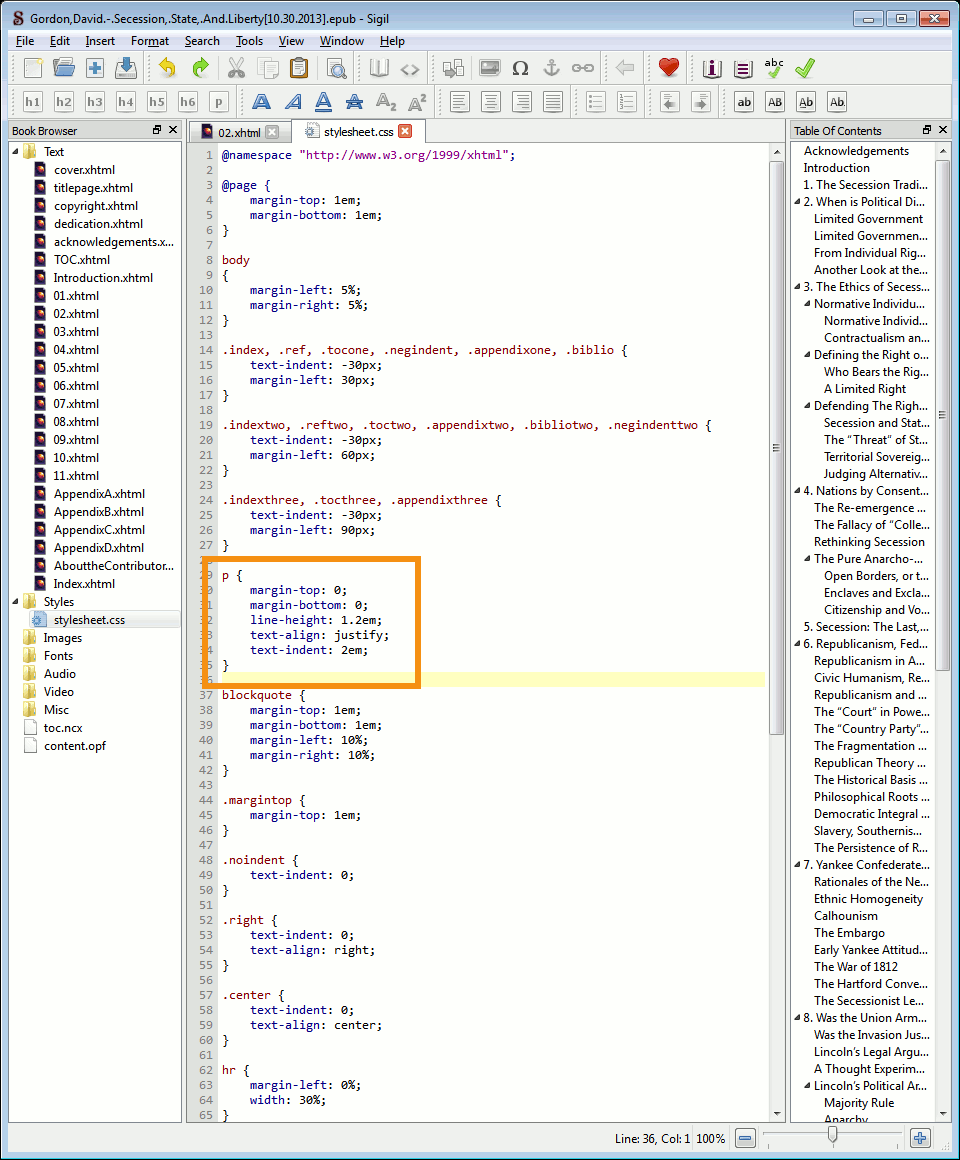Switch to Book View icon
The width and height of the screenshot is (960, 1160).
pos(379,68)
